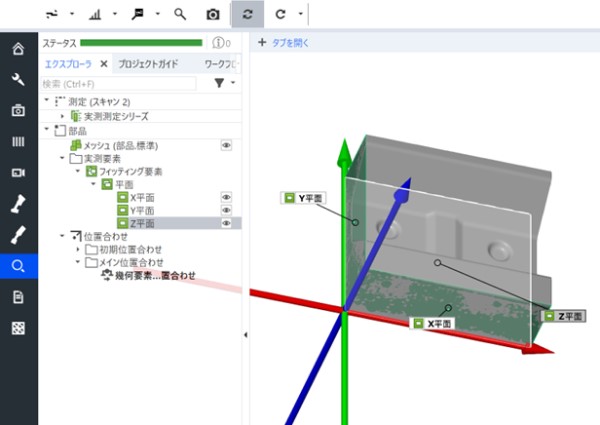The image size is (600, 425).
Task: Expand the 実測測定シリーズ tree node
Action: click(62, 116)
